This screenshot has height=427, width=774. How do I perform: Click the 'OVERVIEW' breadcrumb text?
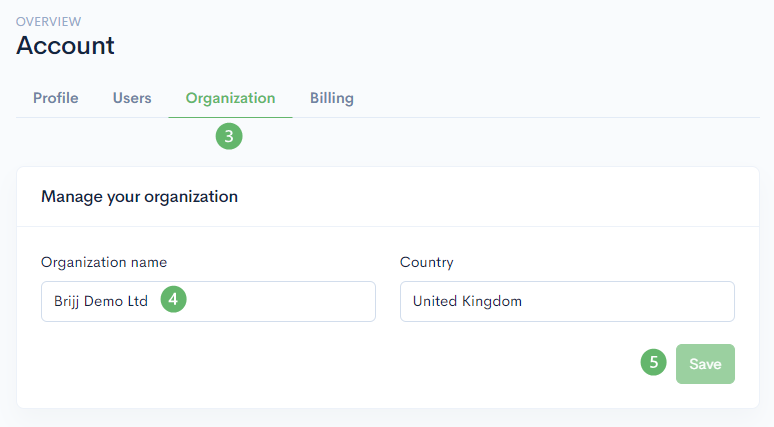tap(49, 21)
